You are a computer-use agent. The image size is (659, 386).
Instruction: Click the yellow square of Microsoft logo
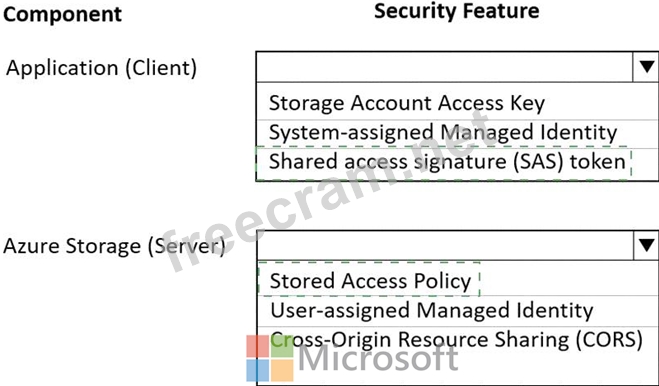(x=282, y=370)
